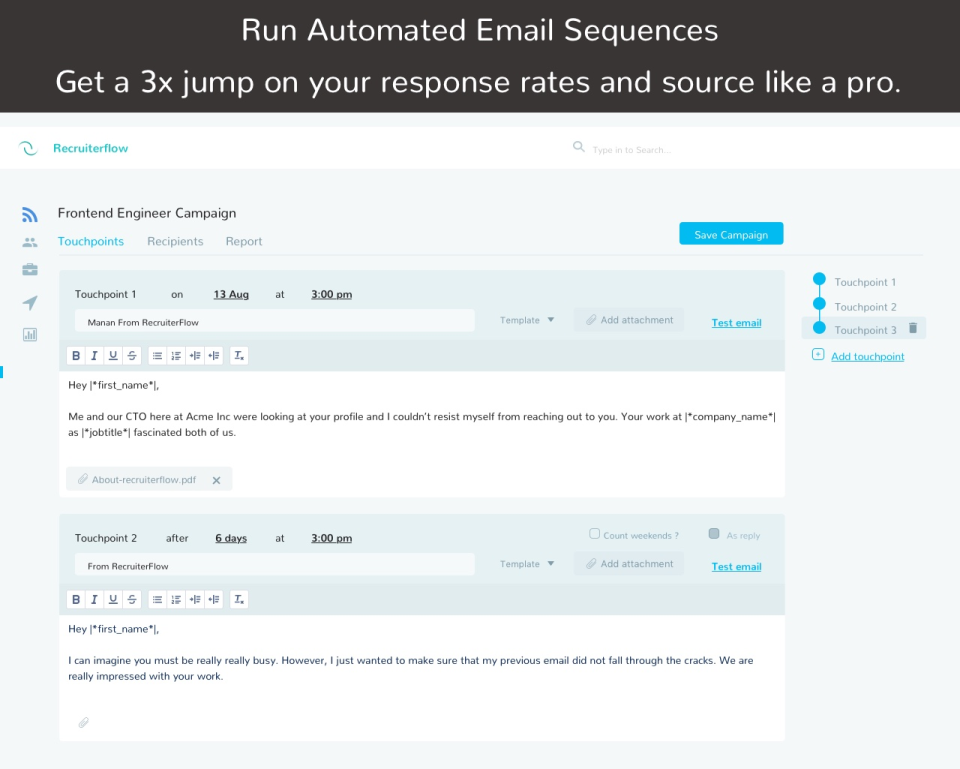
Task: Open the Report tab
Action: tap(243, 241)
